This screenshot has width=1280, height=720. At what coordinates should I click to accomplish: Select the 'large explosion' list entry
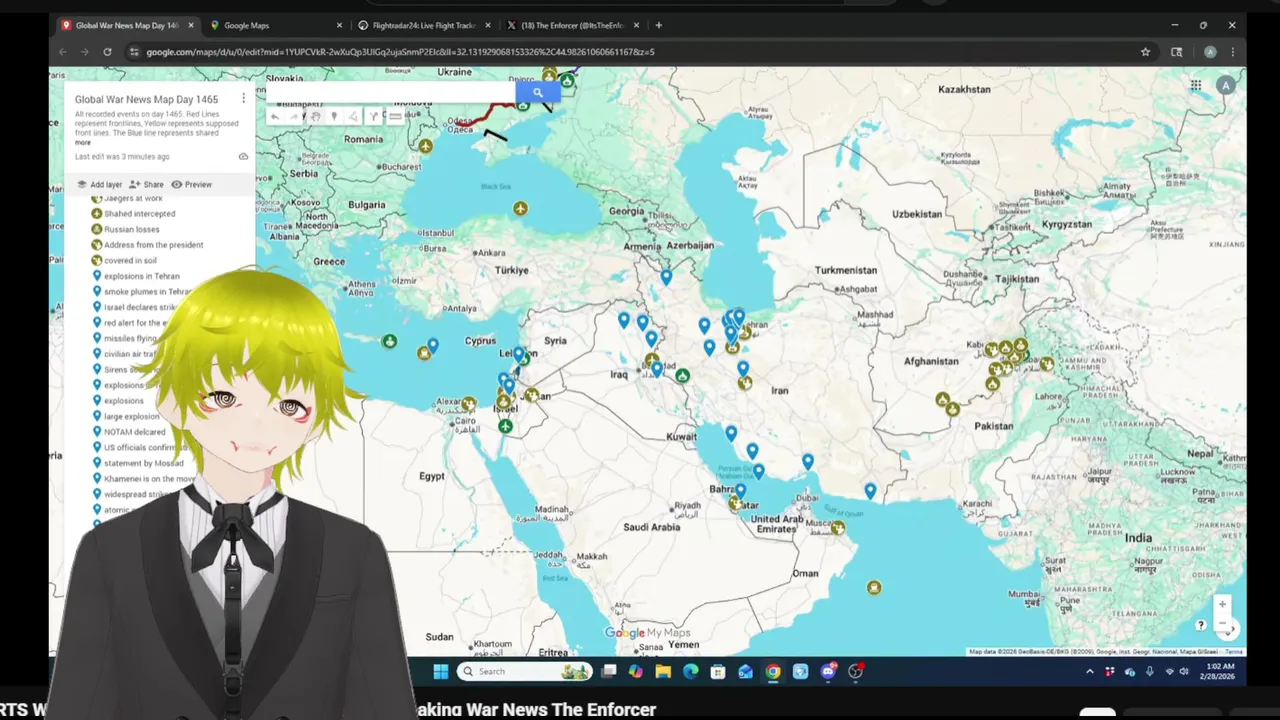point(131,416)
